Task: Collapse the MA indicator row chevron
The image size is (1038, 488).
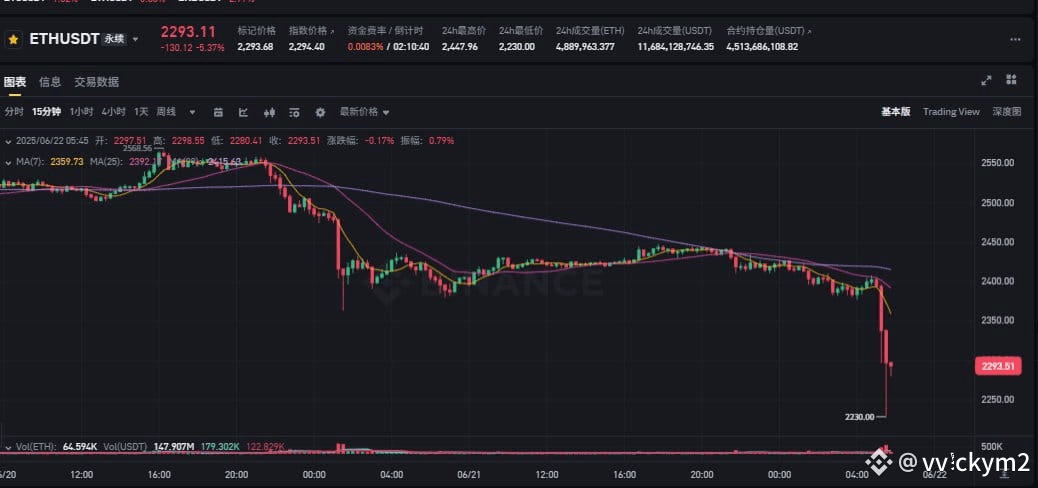Action: pyautogui.click(x=7, y=162)
